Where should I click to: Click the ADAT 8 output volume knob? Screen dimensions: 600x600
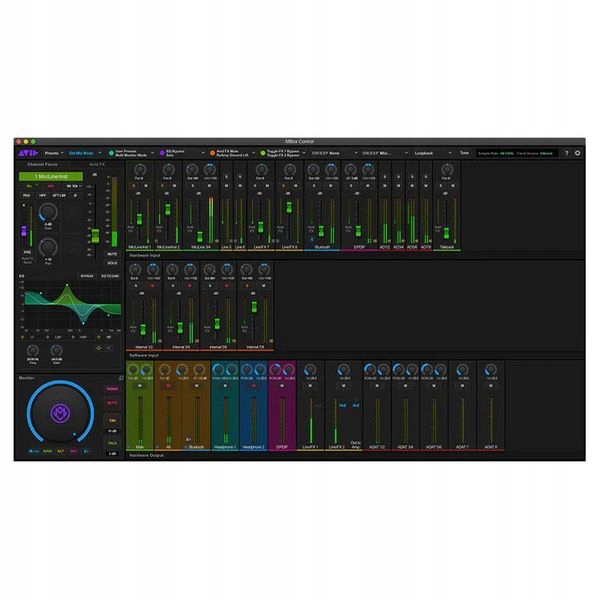click(491, 370)
